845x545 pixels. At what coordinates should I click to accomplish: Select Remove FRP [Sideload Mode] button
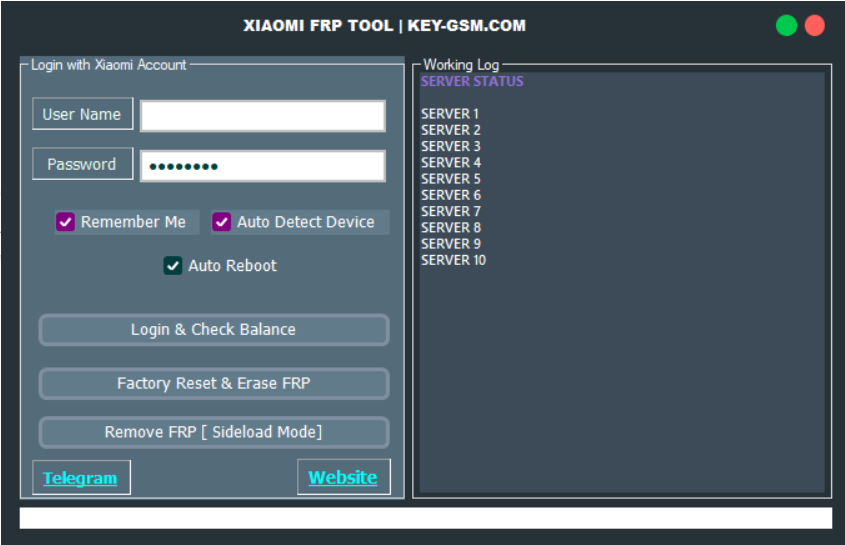[x=213, y=433]
